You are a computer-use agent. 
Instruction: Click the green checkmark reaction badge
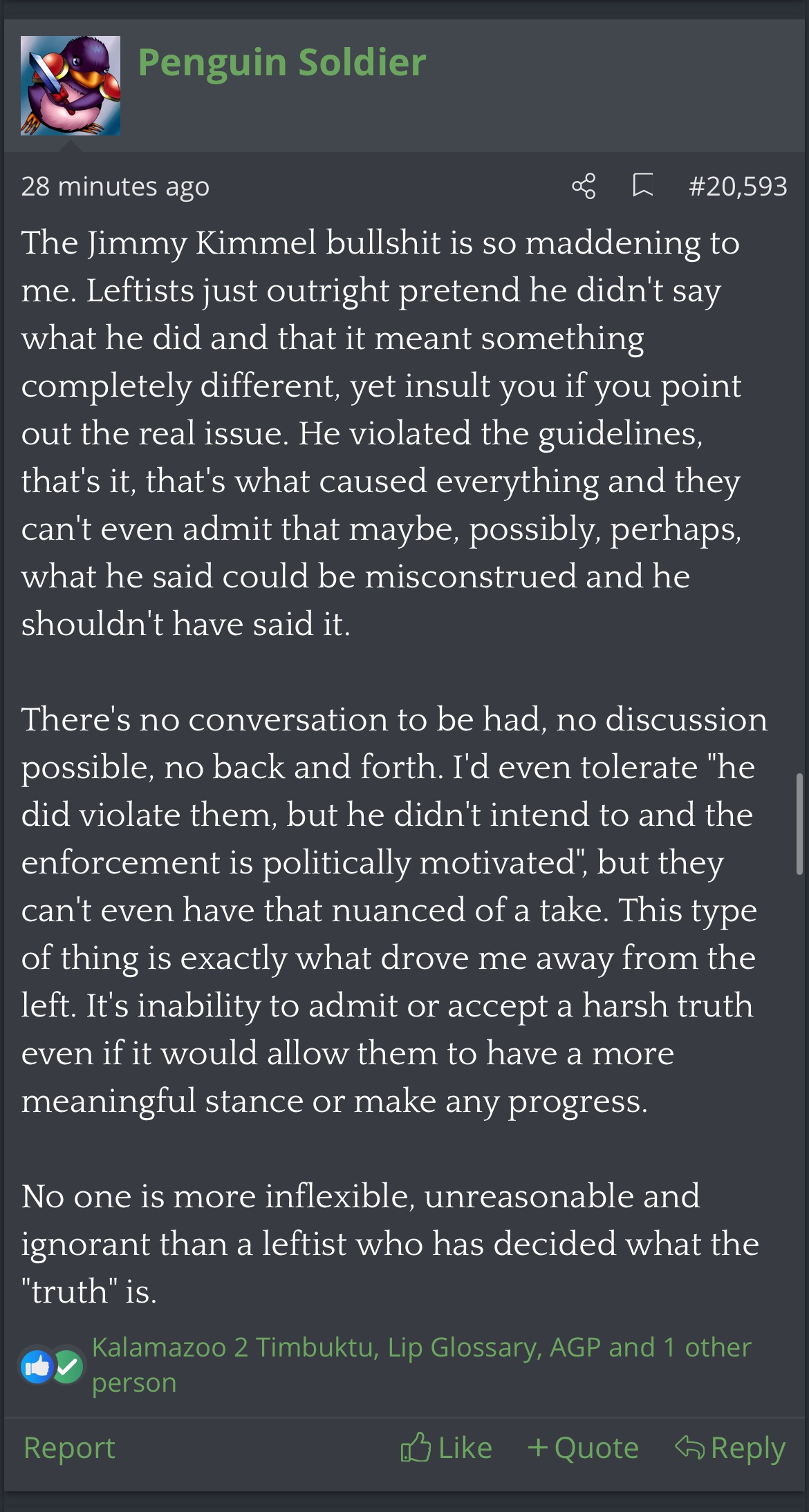click(x=68, y=1365)
